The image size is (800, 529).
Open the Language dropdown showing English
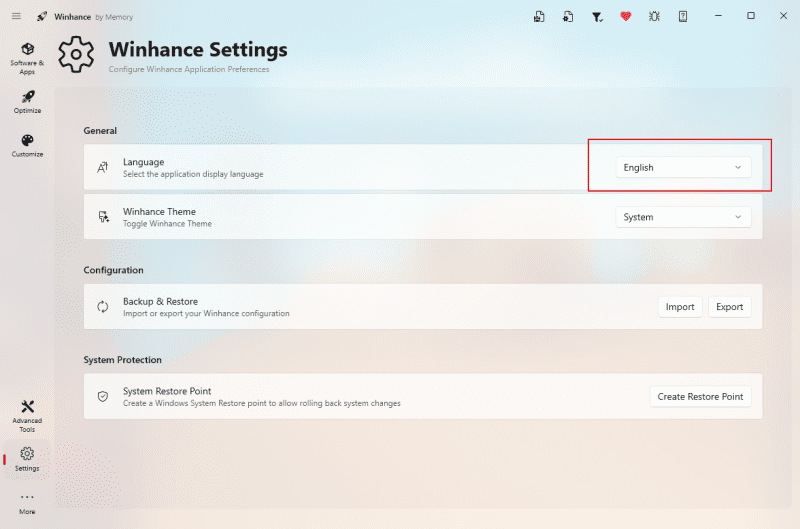point(683,167)
